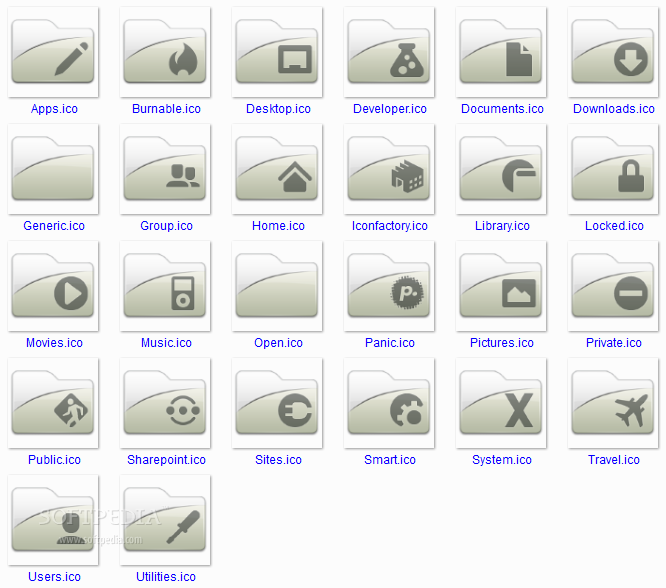Open the Desktop folder icon thumbnail

(x=277, y=52)
